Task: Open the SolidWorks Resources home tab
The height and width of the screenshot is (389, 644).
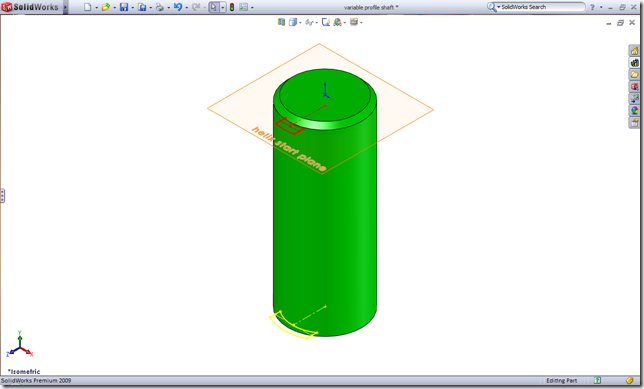Action: pos(634,51)
